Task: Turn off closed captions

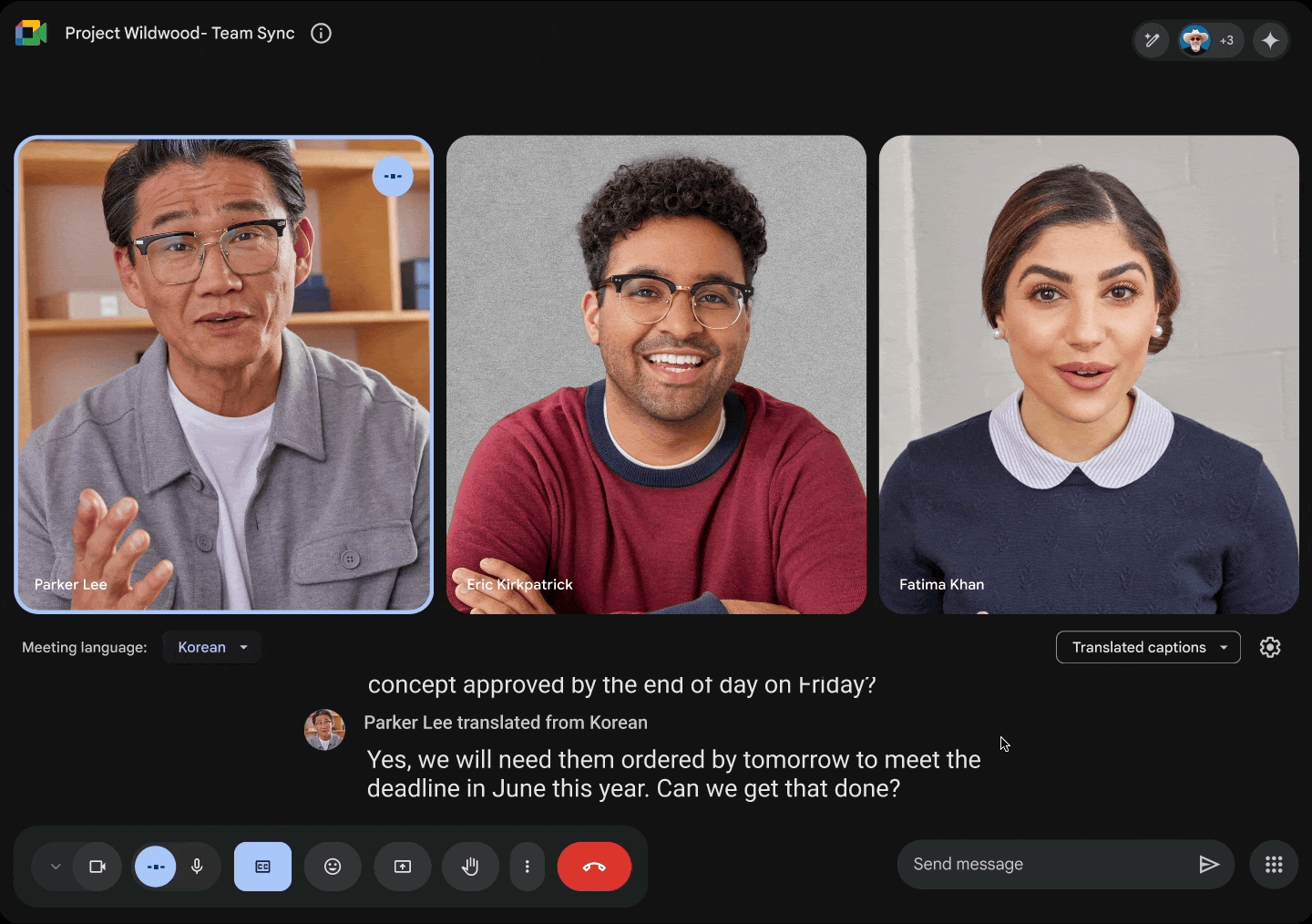Action: 262,867
